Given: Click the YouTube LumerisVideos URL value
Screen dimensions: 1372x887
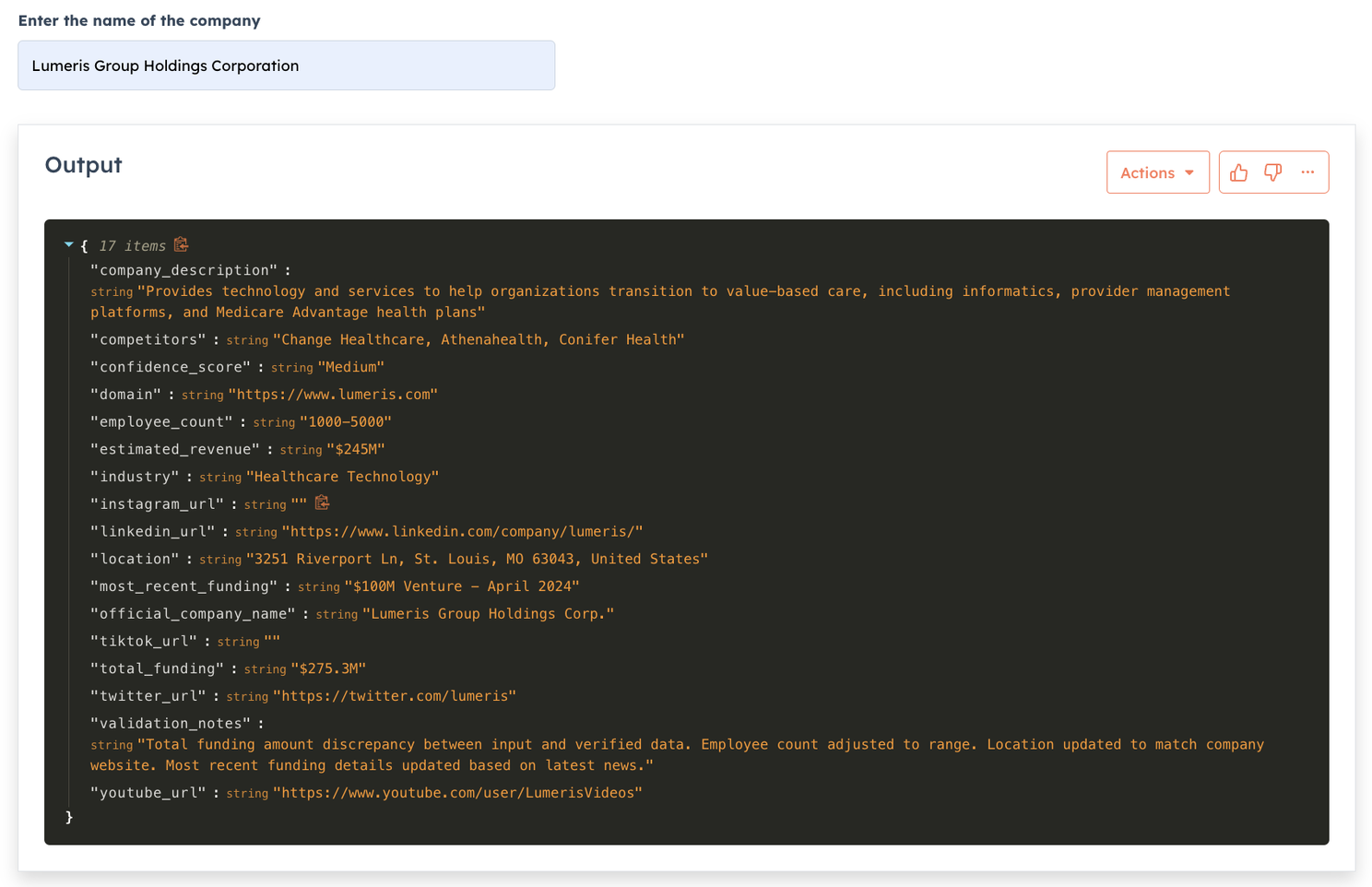Looking at the screenshot, I should tap(457, 793).
